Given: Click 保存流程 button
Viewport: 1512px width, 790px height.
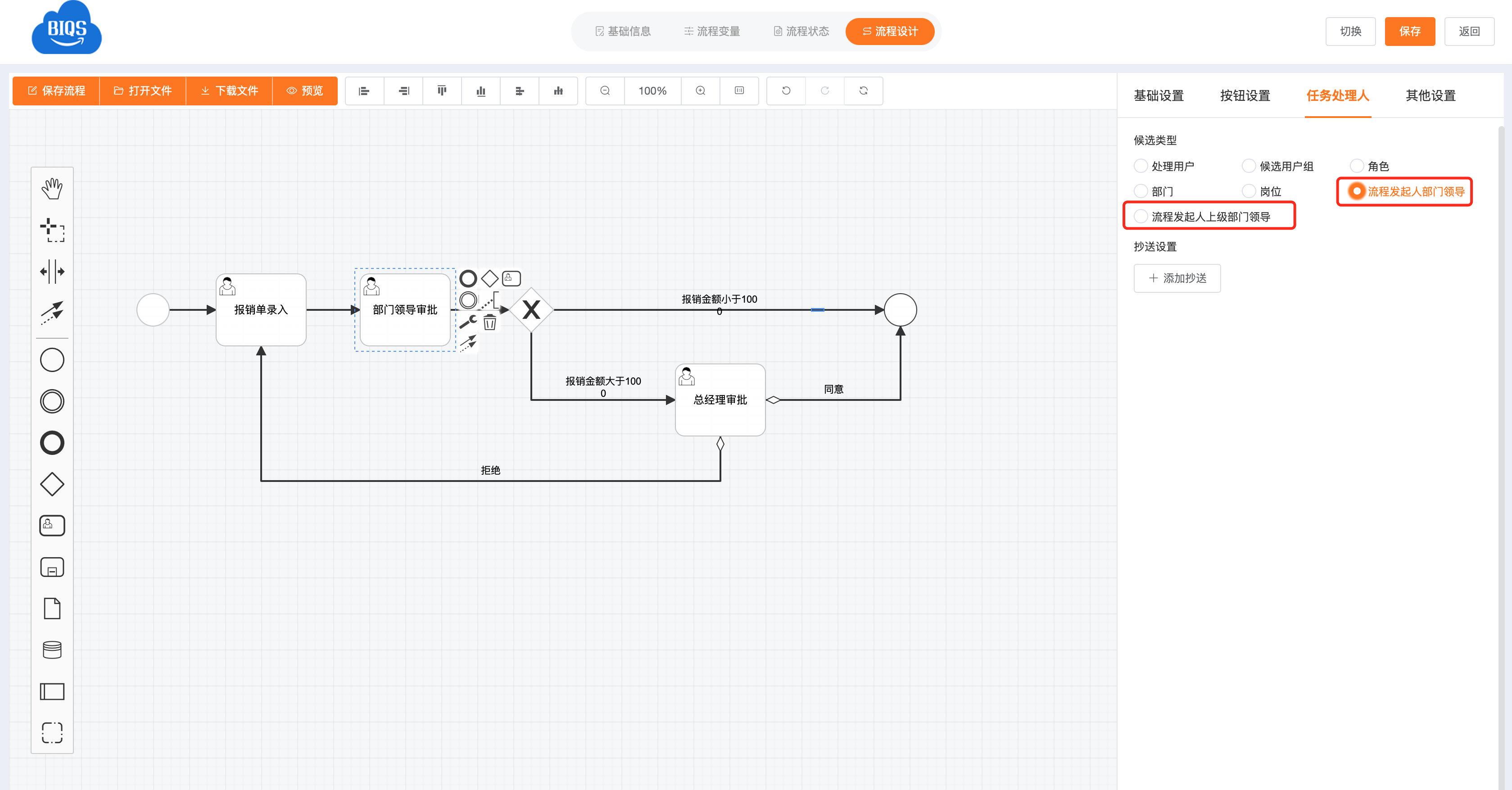Looking at the screenshot, I should (56, 91).
